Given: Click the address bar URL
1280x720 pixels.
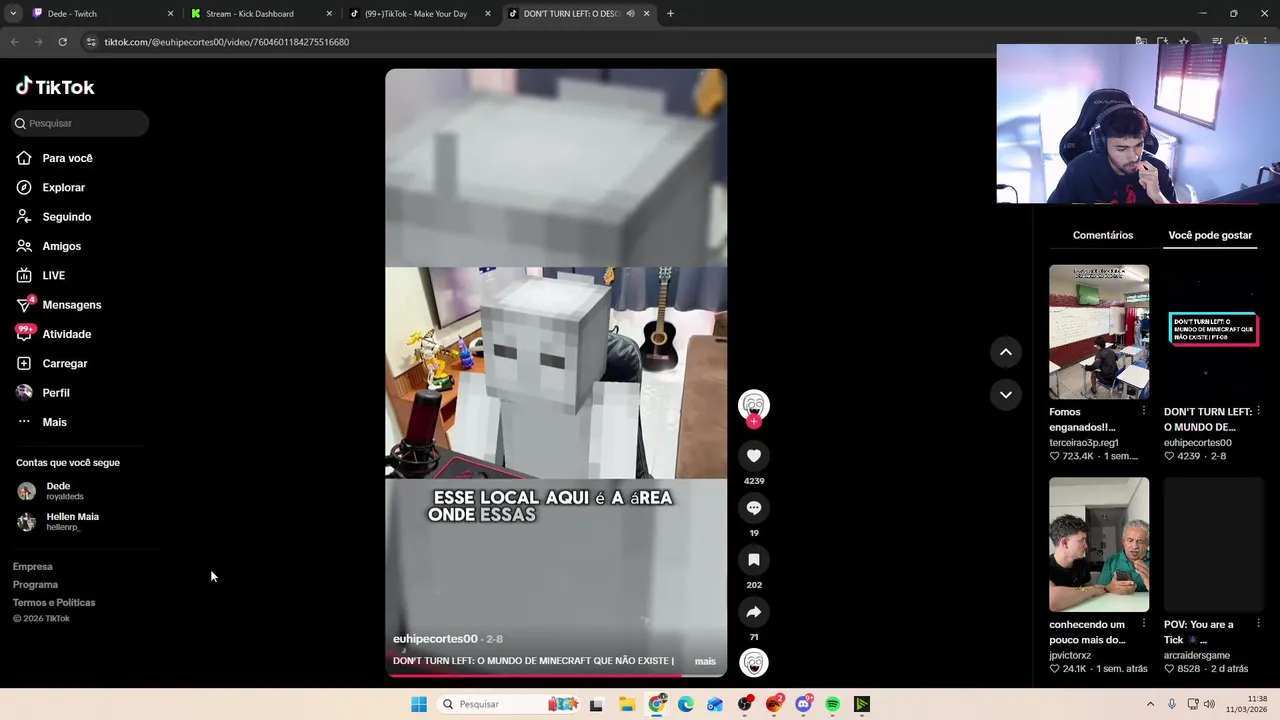Looking at the screenshot, I should click(x=227, y=42).
